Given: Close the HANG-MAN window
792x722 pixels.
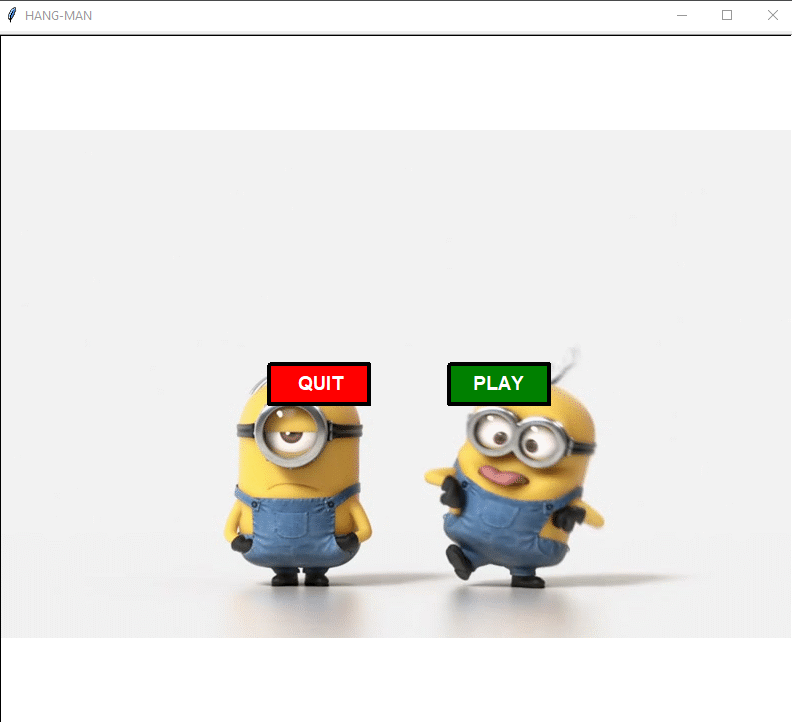Looking at the screenshot, I should pos(772,15).
